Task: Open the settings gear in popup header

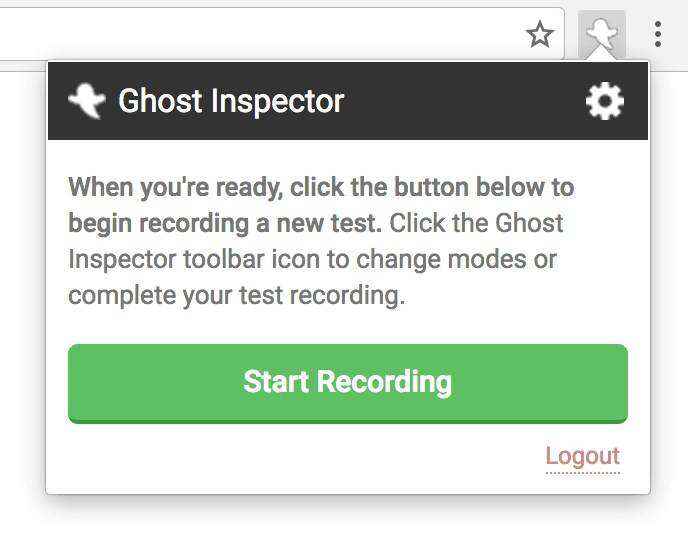Action: tap(604, 101)
